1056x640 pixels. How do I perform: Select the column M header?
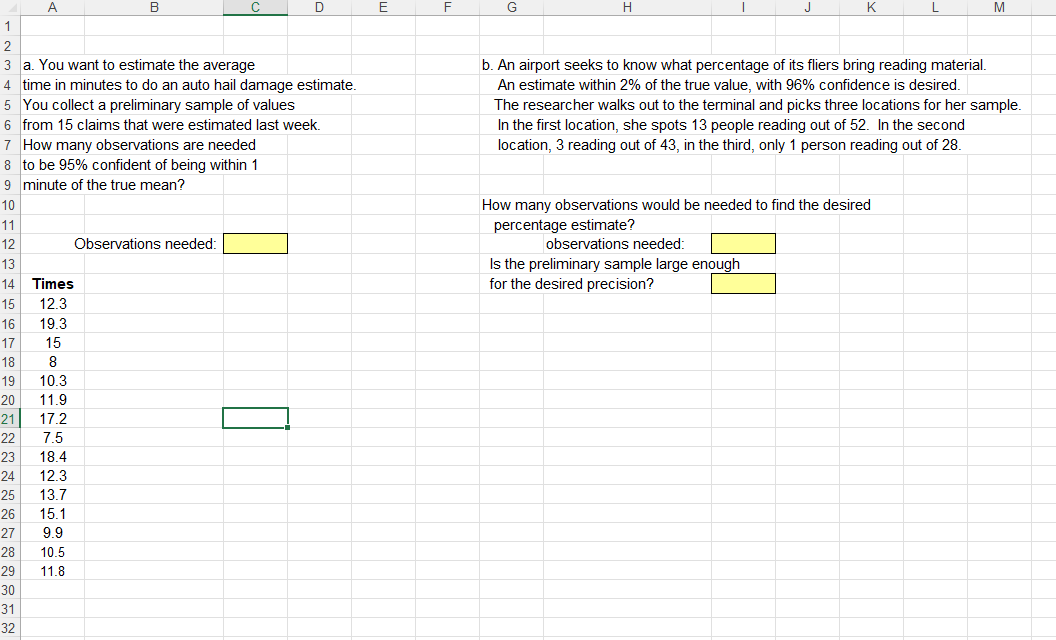pyautogui.click(x=999, y=7)
